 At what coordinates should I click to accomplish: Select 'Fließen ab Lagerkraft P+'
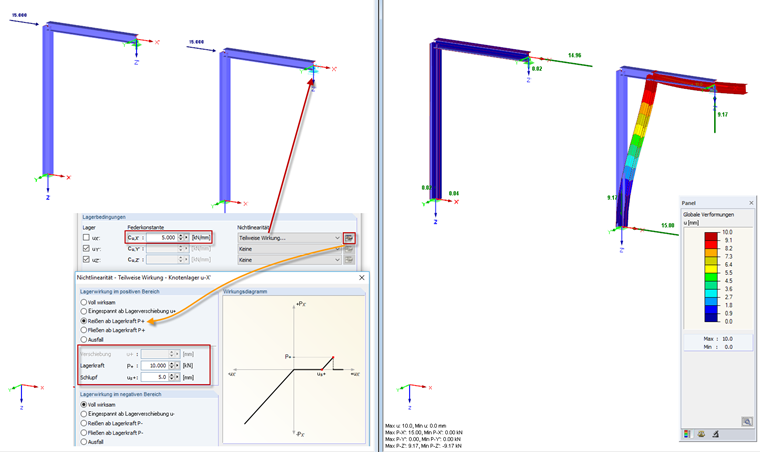coord(84,330)
